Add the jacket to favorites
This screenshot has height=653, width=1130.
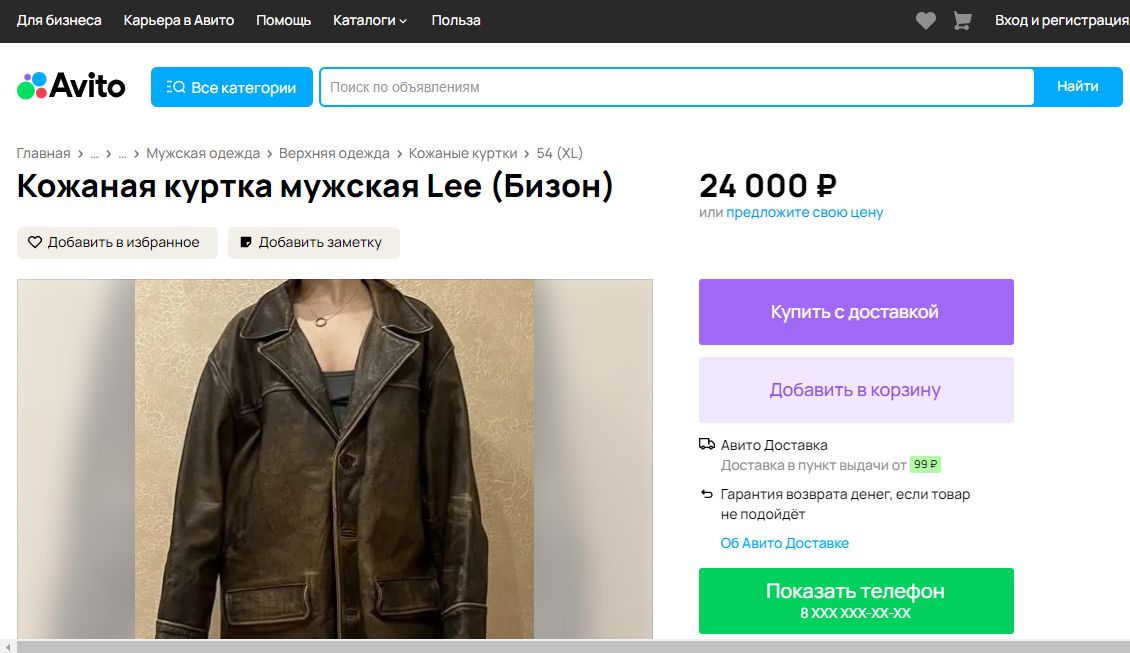point(117,242)
